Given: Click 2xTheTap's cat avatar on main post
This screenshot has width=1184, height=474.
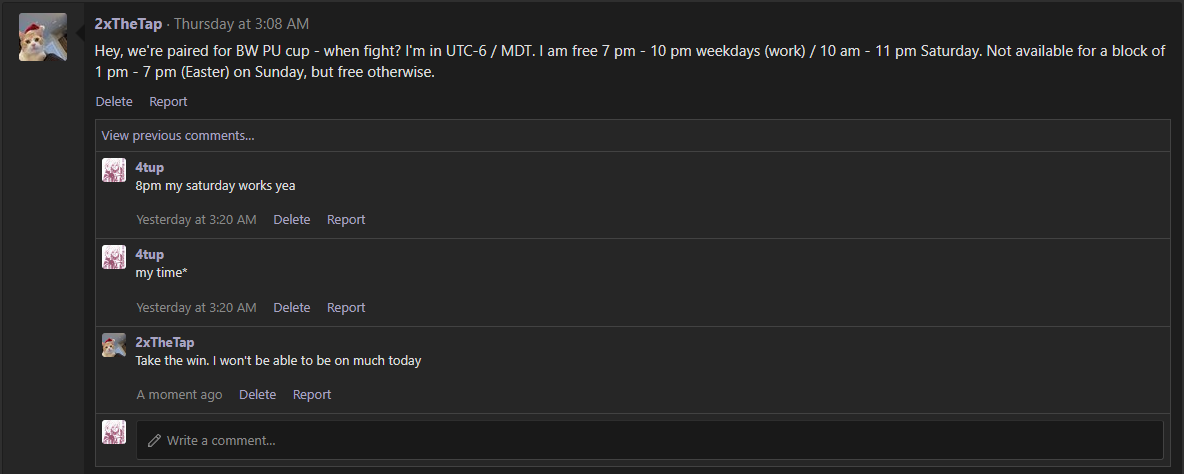Looking at the screenshot, I should pyautogui.click(x=43, y=37).
